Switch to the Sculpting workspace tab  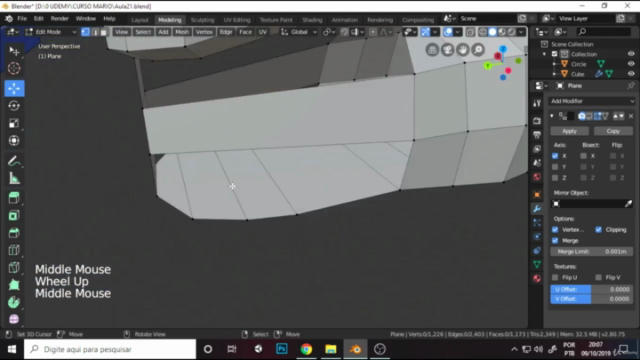pos(202,20)
